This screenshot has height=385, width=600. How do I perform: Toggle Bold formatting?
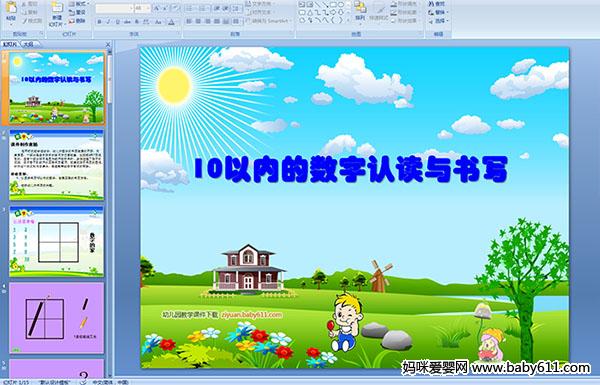coord(99,22)
